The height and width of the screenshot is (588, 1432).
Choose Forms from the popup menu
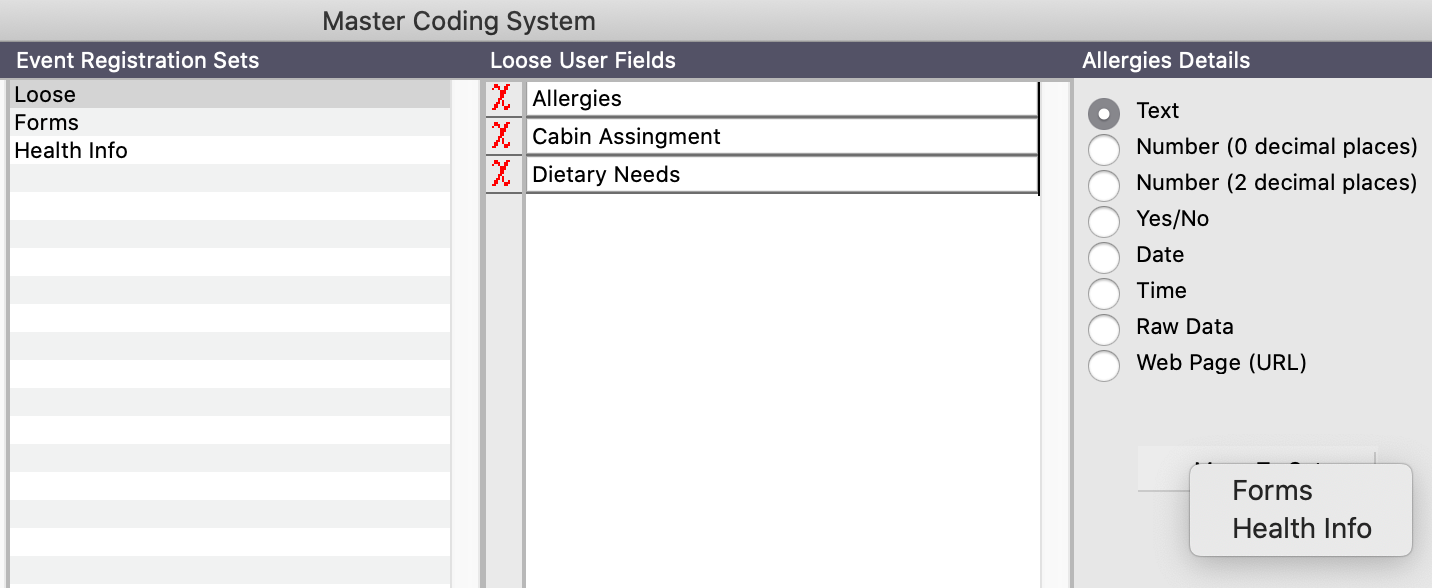pyautogui.click(x=1272, y=491)
